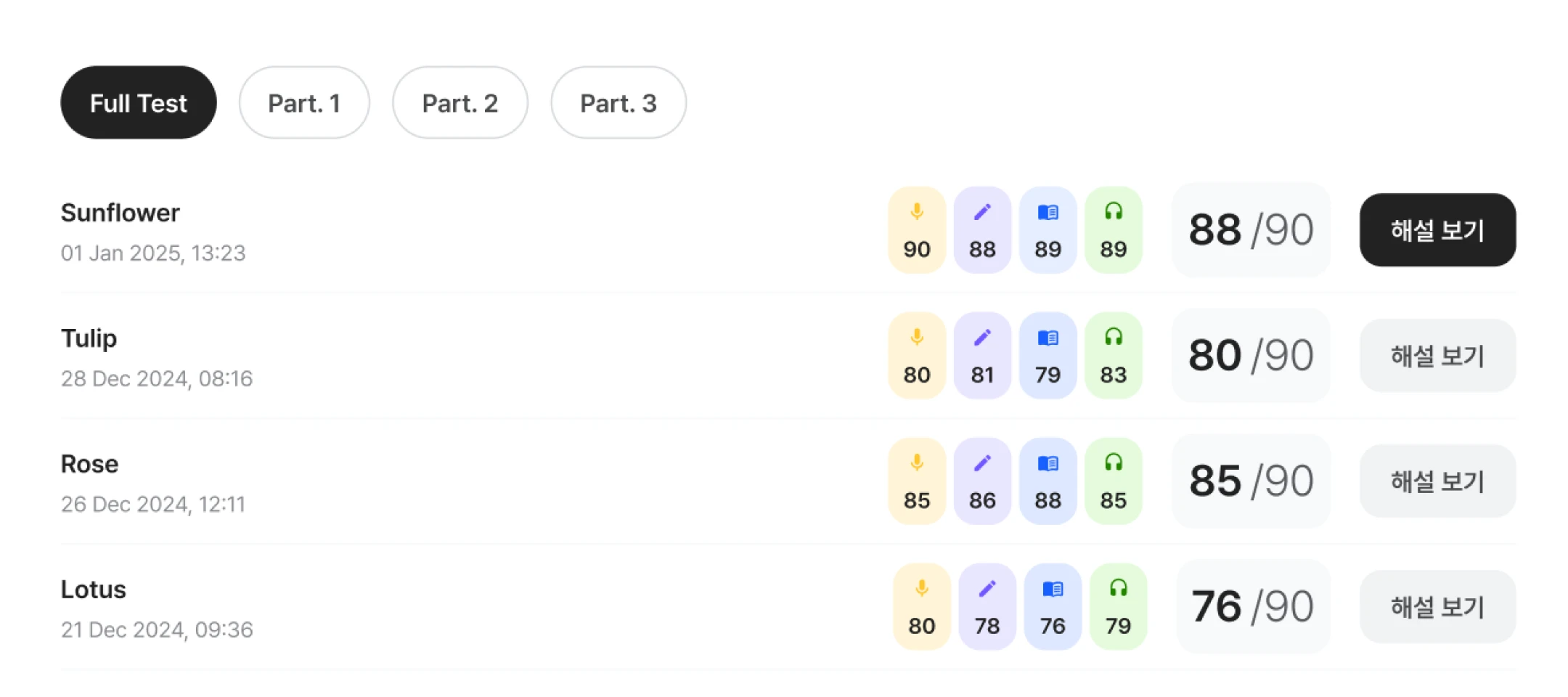Select the Full Test tab
Viewport: 1568px width, 697px height.
tap(138, 103)
